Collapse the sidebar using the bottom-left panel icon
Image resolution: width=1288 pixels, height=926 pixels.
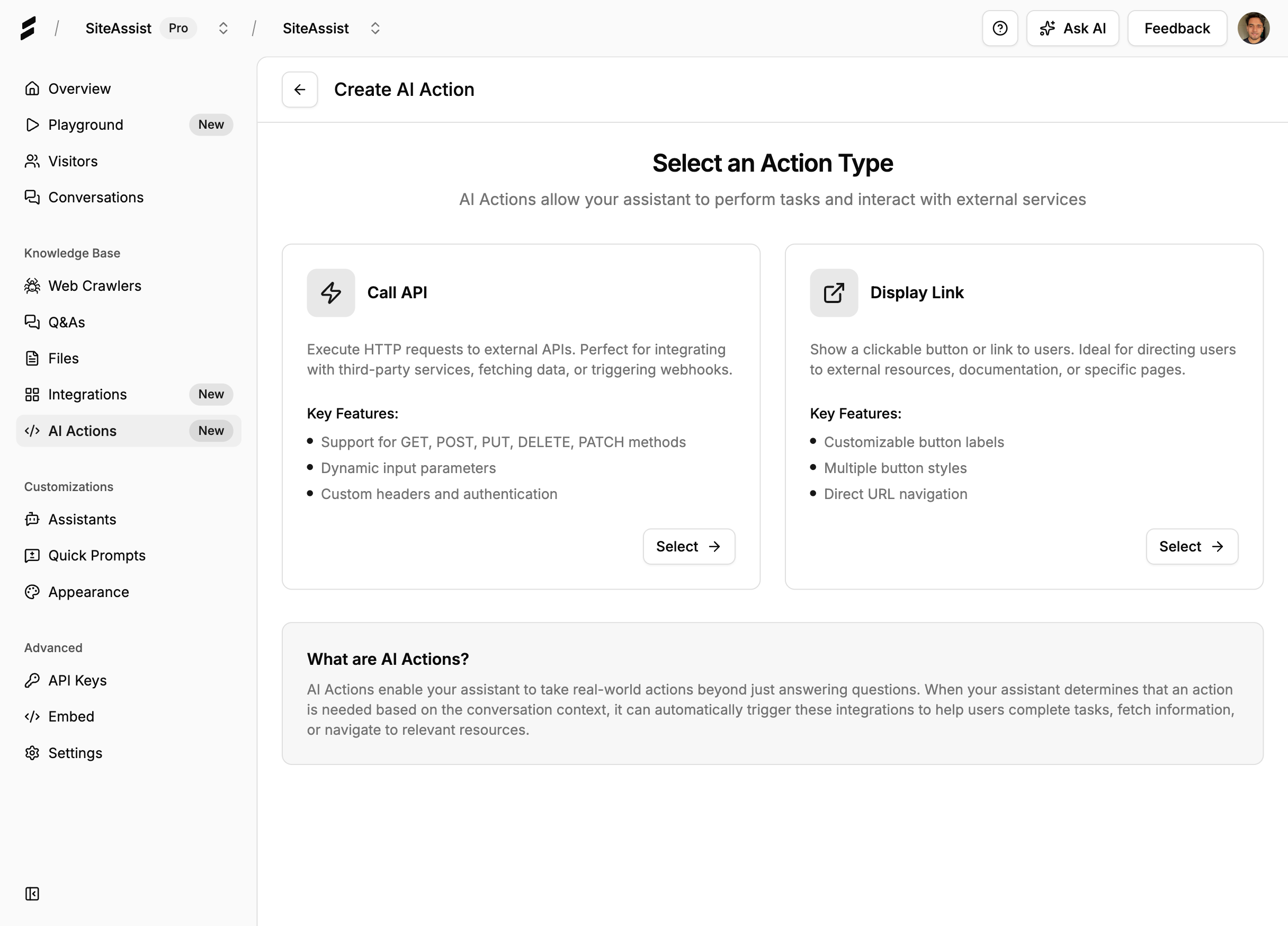click(x=32, y=894)
